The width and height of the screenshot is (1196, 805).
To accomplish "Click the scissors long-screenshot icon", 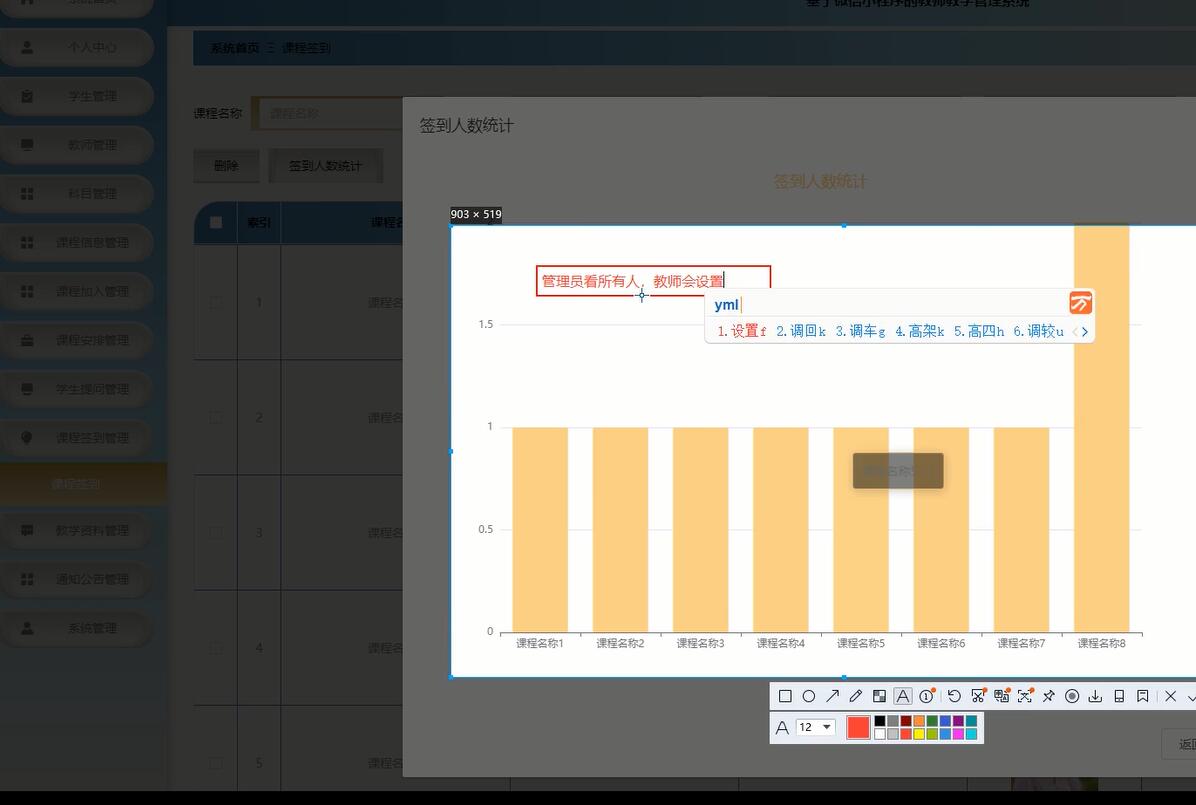I will point(979,695).
